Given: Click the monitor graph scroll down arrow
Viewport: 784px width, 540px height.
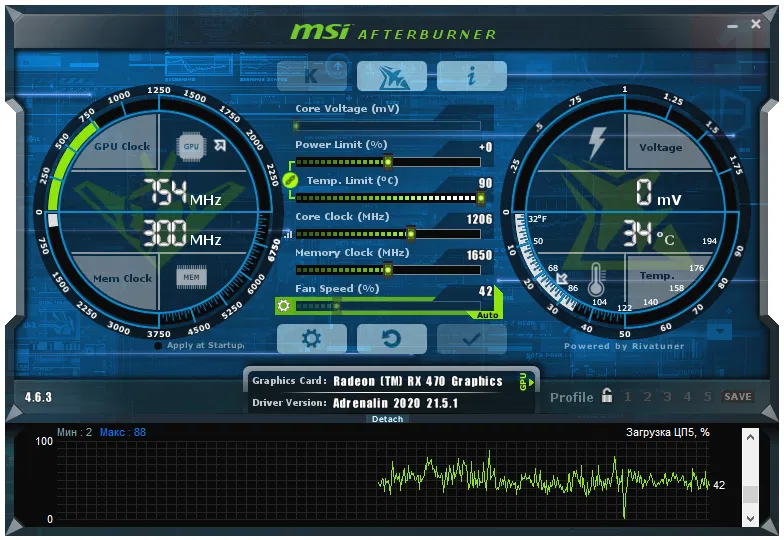Looking at the screenshot, I should pyautogui.click(x=750, y=518).
